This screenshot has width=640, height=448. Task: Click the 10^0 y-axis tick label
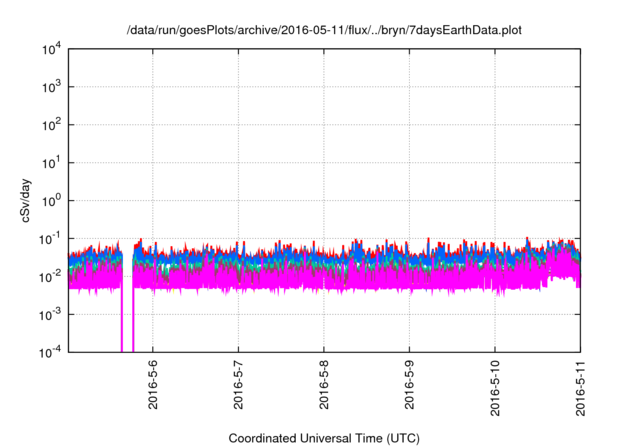(52, 201)
